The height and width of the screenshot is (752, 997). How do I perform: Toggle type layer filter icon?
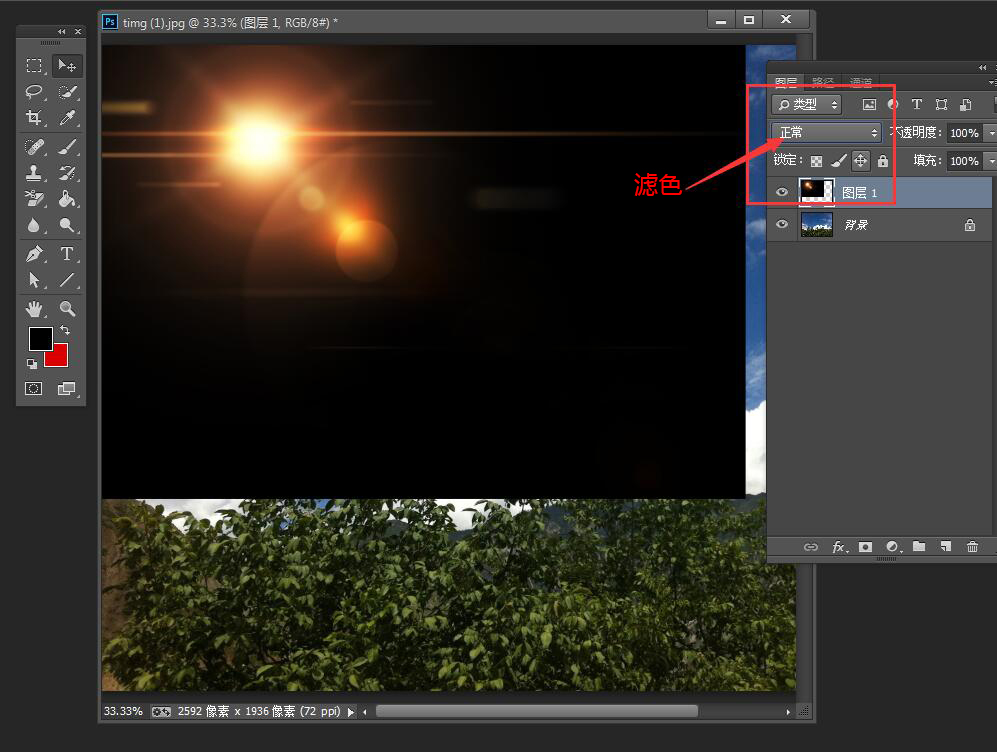(916, 104)
